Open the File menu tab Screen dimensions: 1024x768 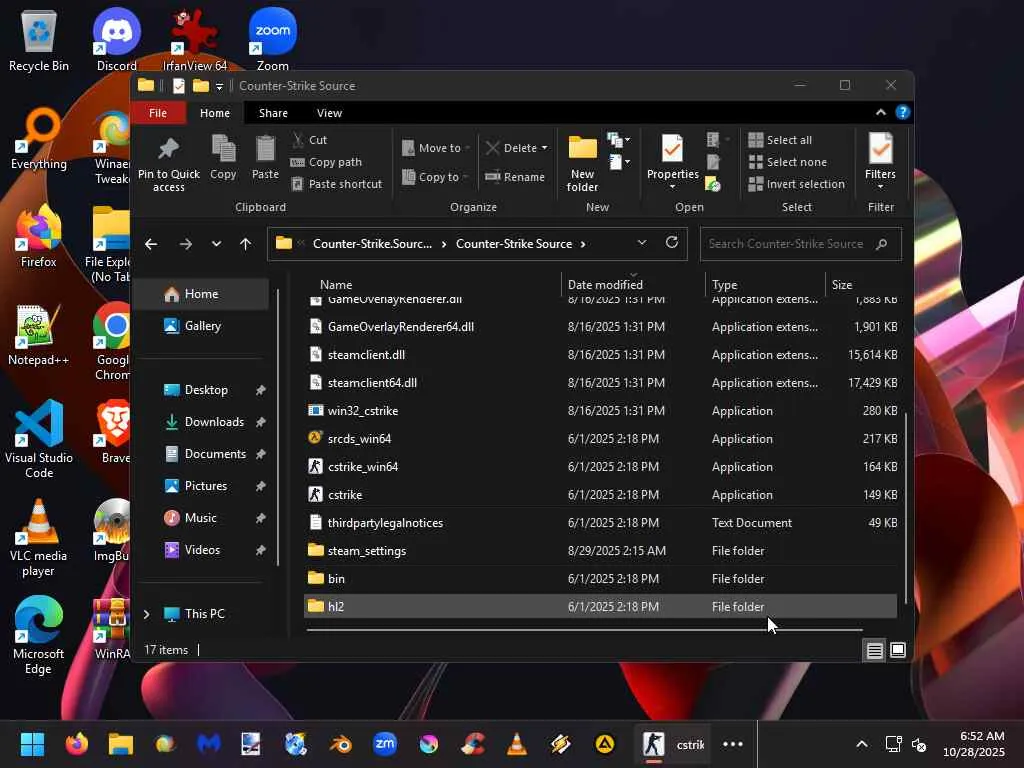point(158,113)
